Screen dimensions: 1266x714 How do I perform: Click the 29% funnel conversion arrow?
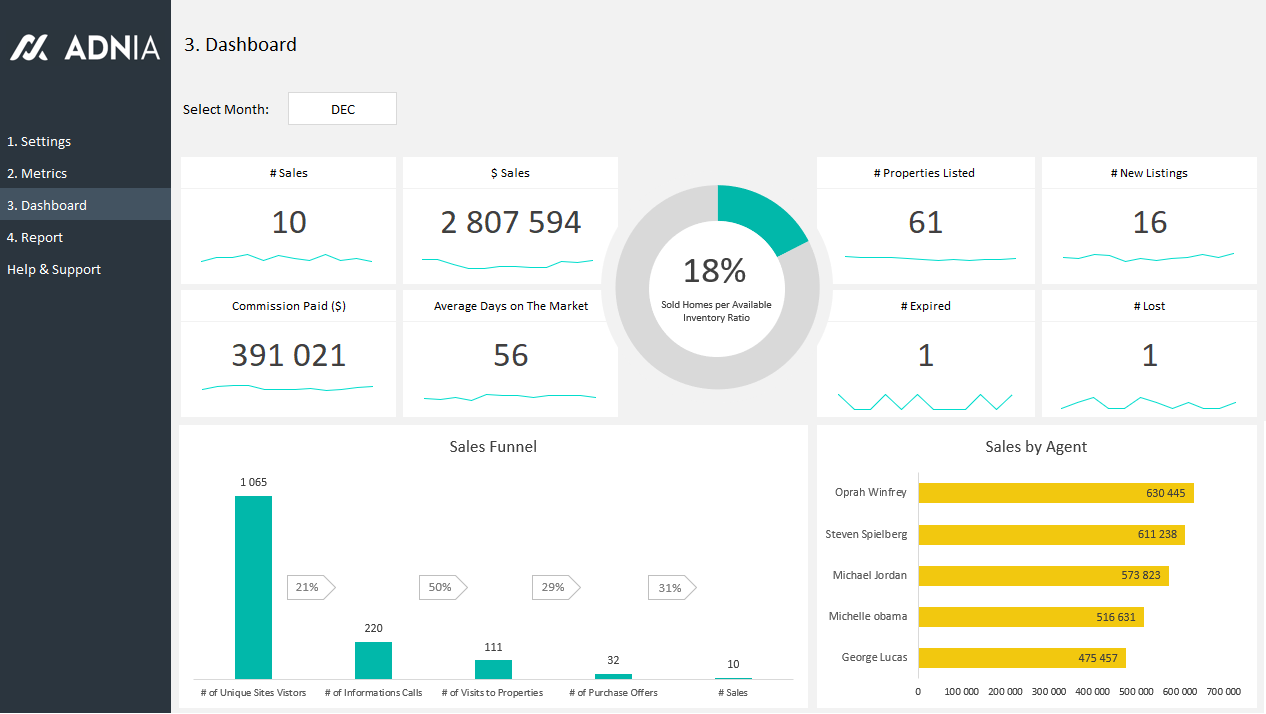coord(555,587)
